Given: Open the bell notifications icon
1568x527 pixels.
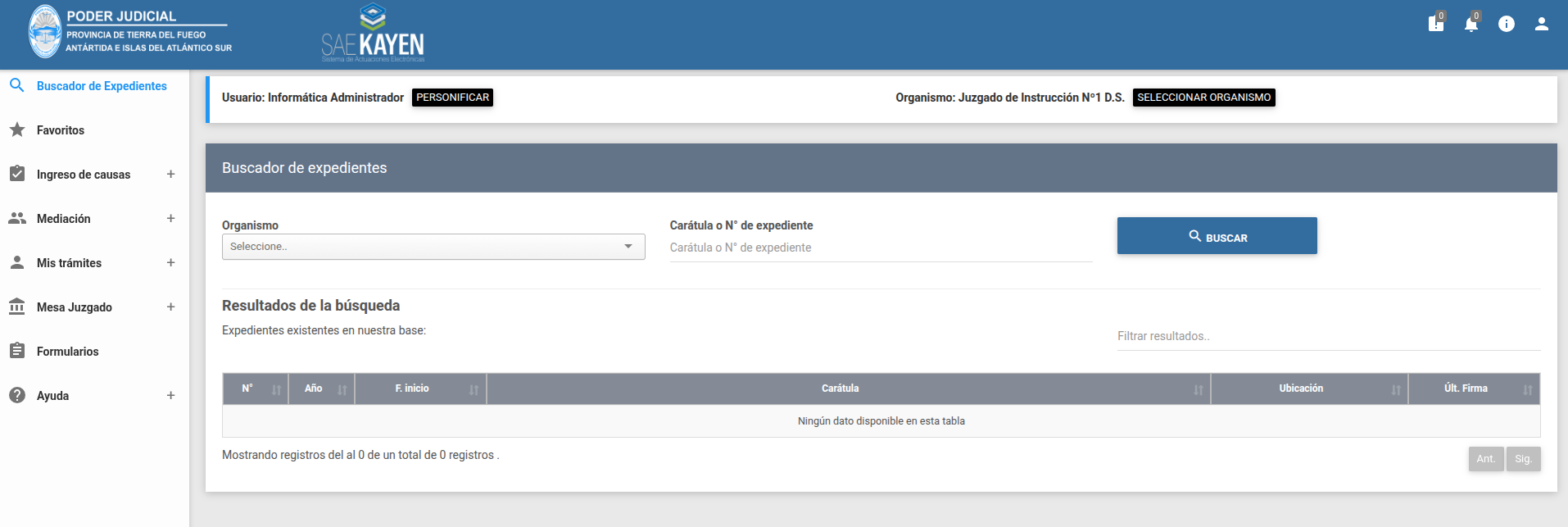Looking at the screenshot, I should 1471,24.
